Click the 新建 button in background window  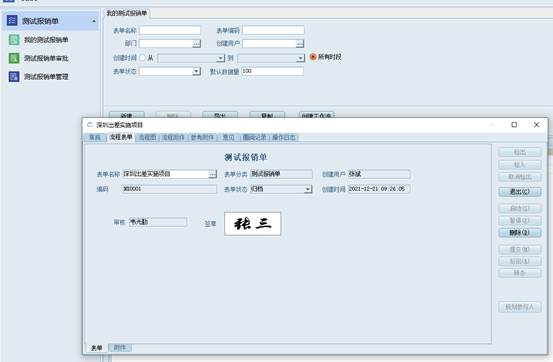(127, 115)
